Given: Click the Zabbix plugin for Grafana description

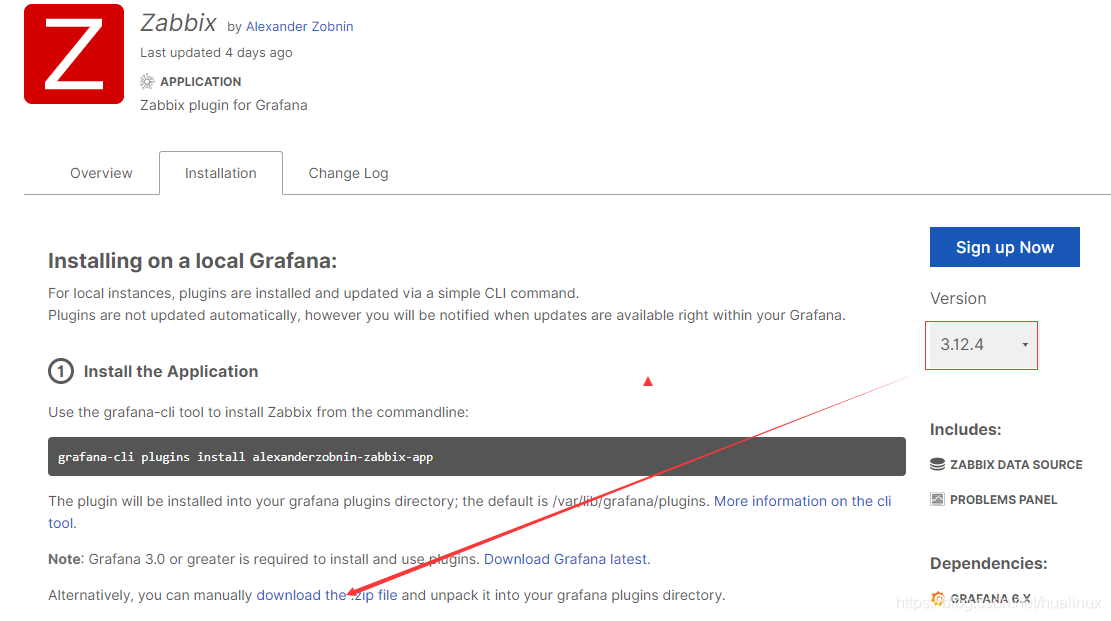Looking at the screenshot, I should click(x=224, y=105).
